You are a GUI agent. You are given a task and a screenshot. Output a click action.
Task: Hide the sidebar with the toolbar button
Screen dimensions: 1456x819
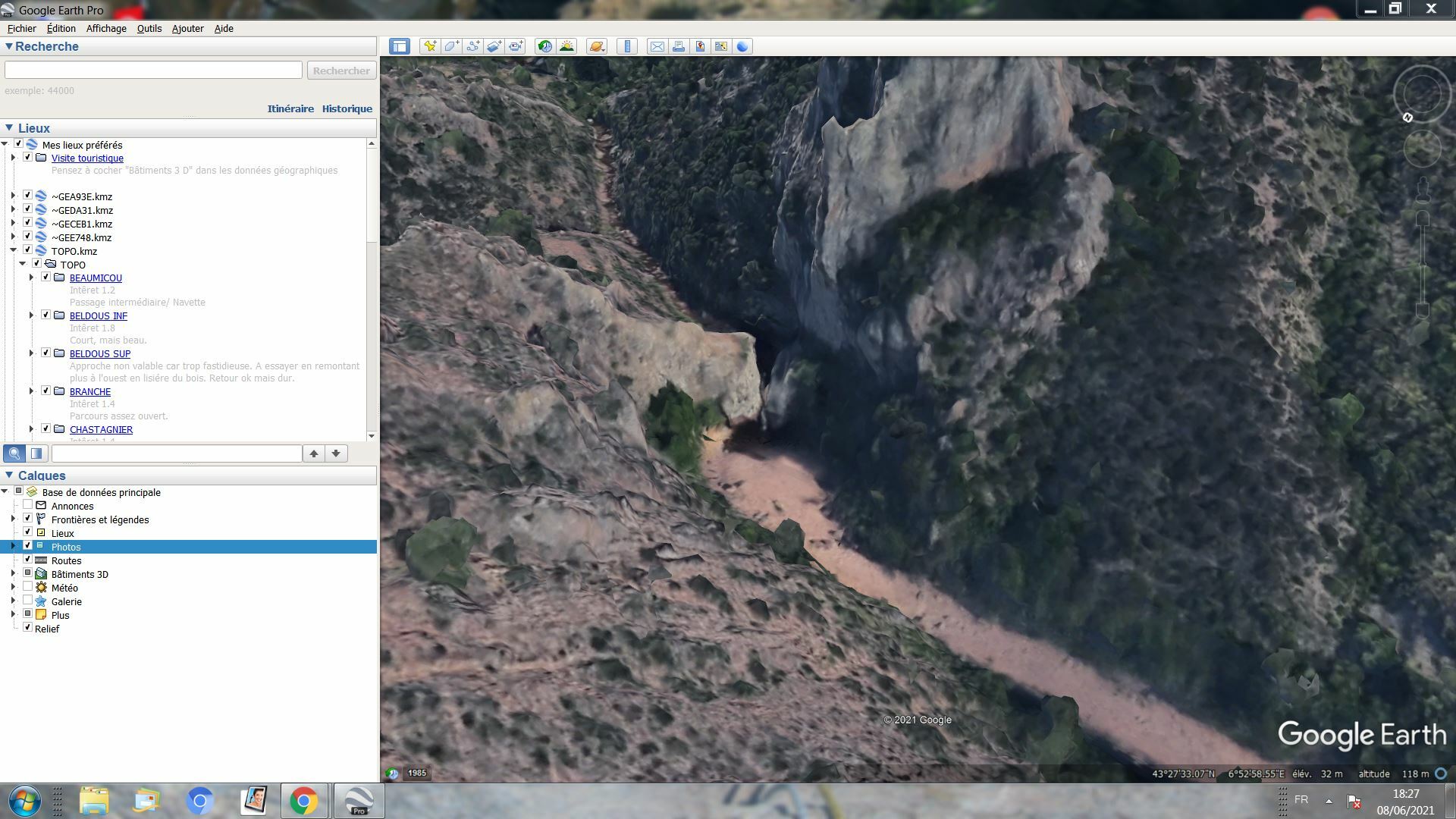[x=400, y=46]
